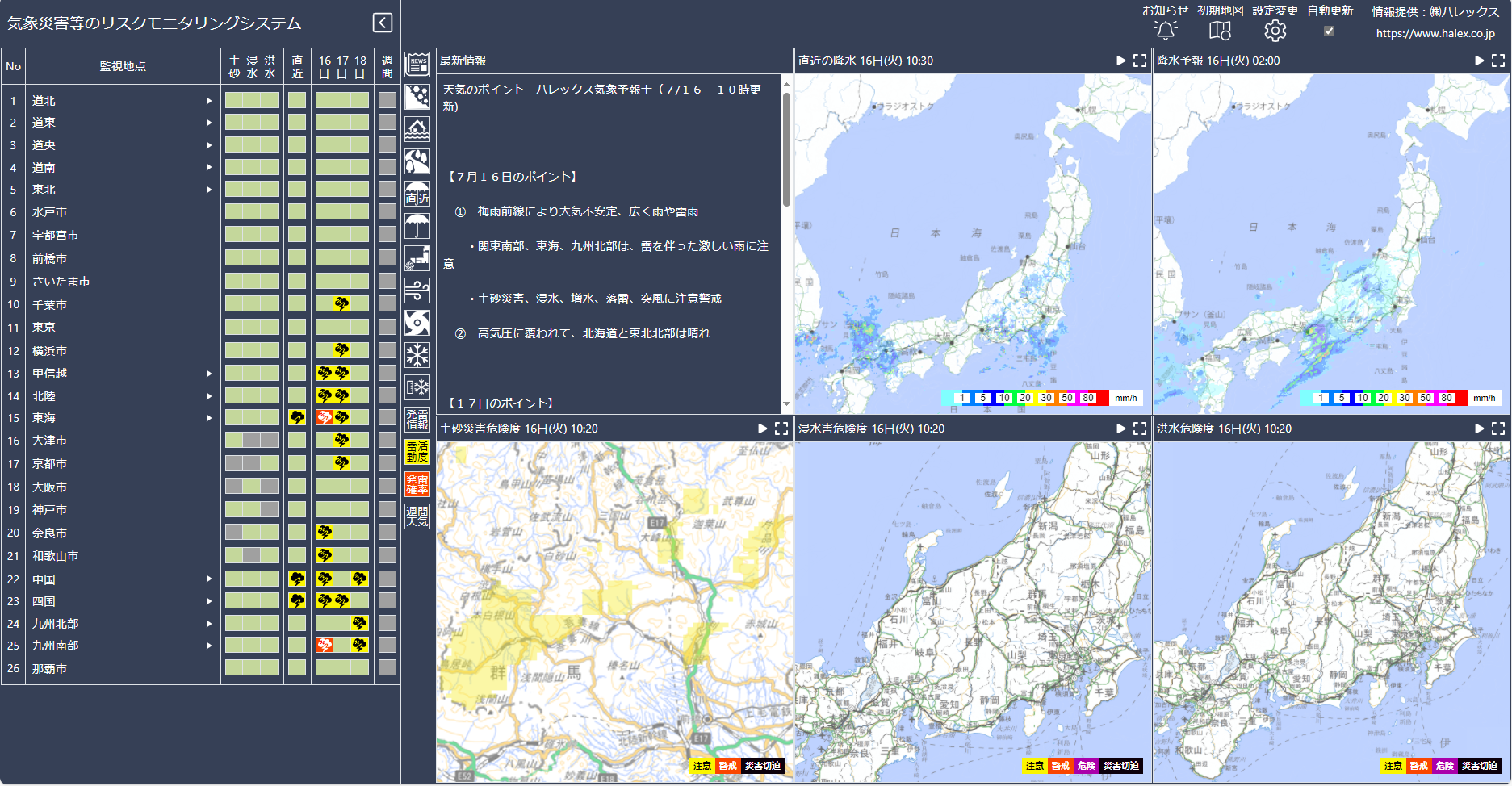Expand the 甲信越 region arrow
Screen dimensions: 1512x786
point(209,374)
